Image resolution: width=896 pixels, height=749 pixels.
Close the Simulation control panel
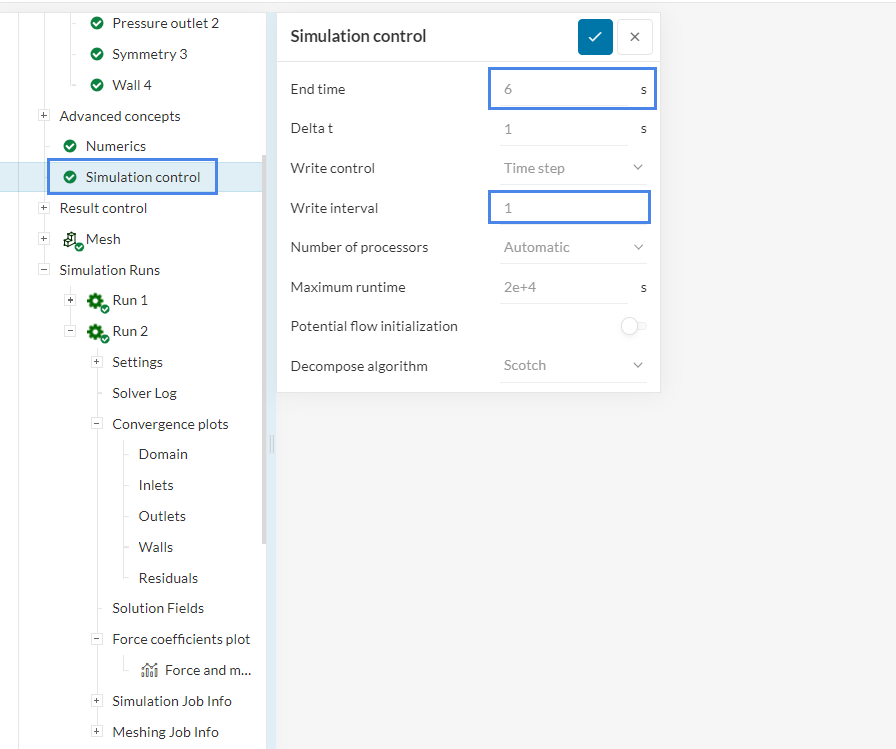point(635,37)
